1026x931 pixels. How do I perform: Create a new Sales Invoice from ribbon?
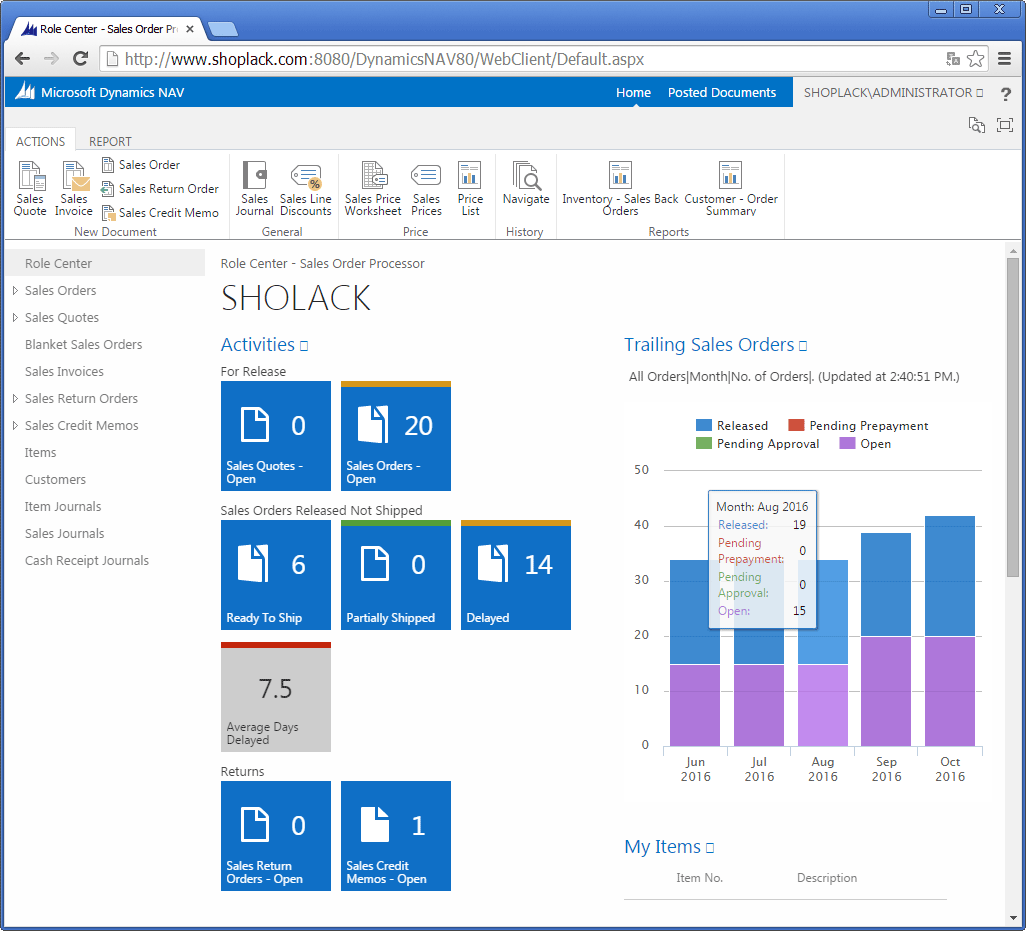click(x=74, y=188)
